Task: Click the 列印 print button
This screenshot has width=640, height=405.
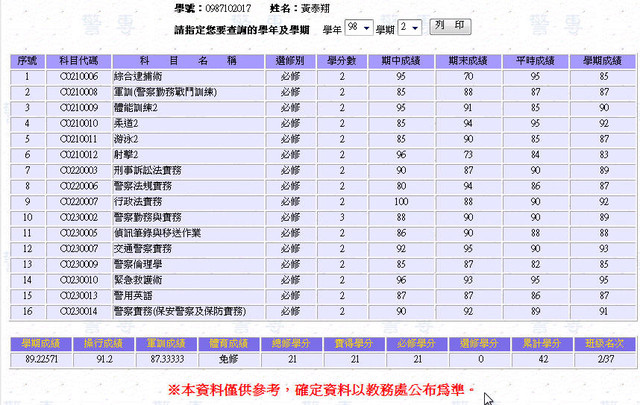Action: pos(450,27)
